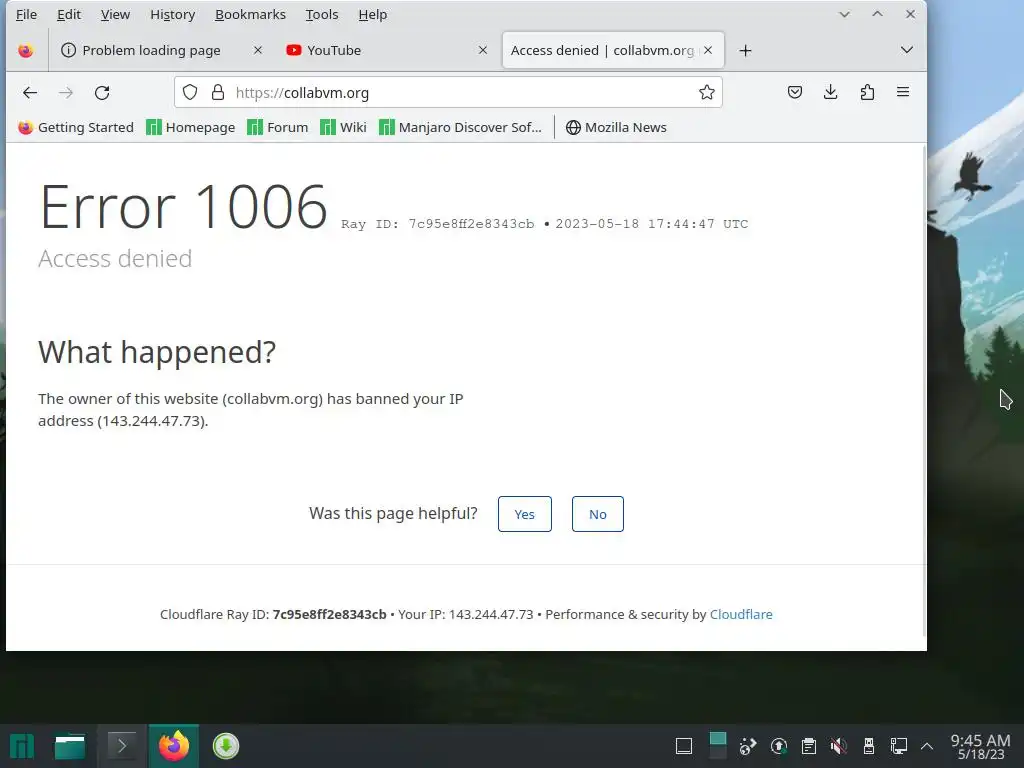Open the removable devices tray icon
The image size is (1024, 768).
click(x=869, y=746)
